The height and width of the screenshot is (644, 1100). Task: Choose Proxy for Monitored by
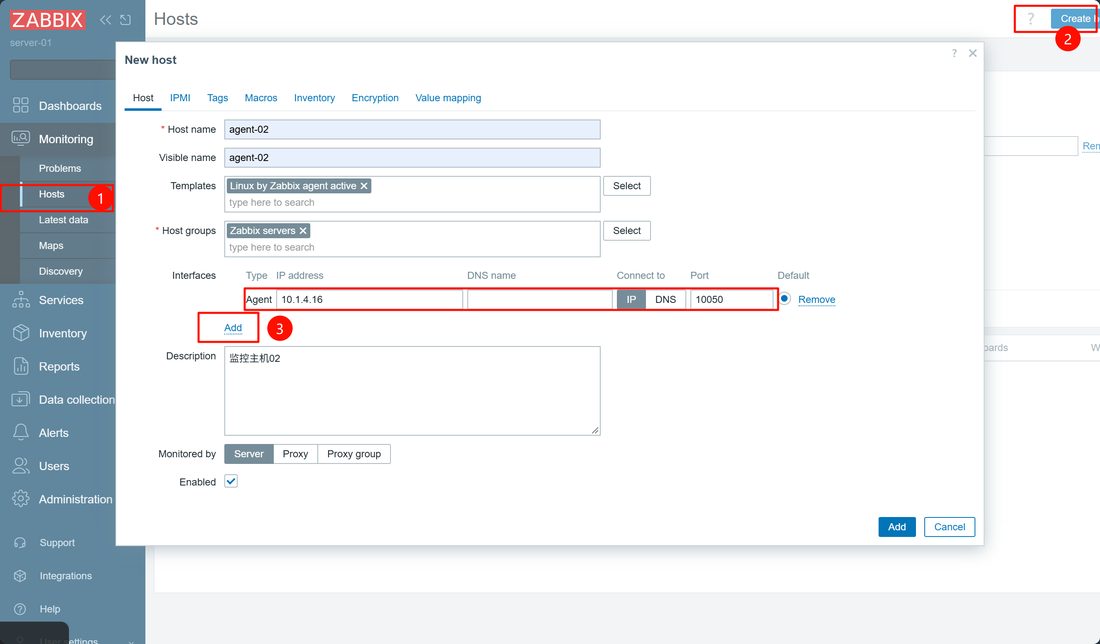point(295,454)
